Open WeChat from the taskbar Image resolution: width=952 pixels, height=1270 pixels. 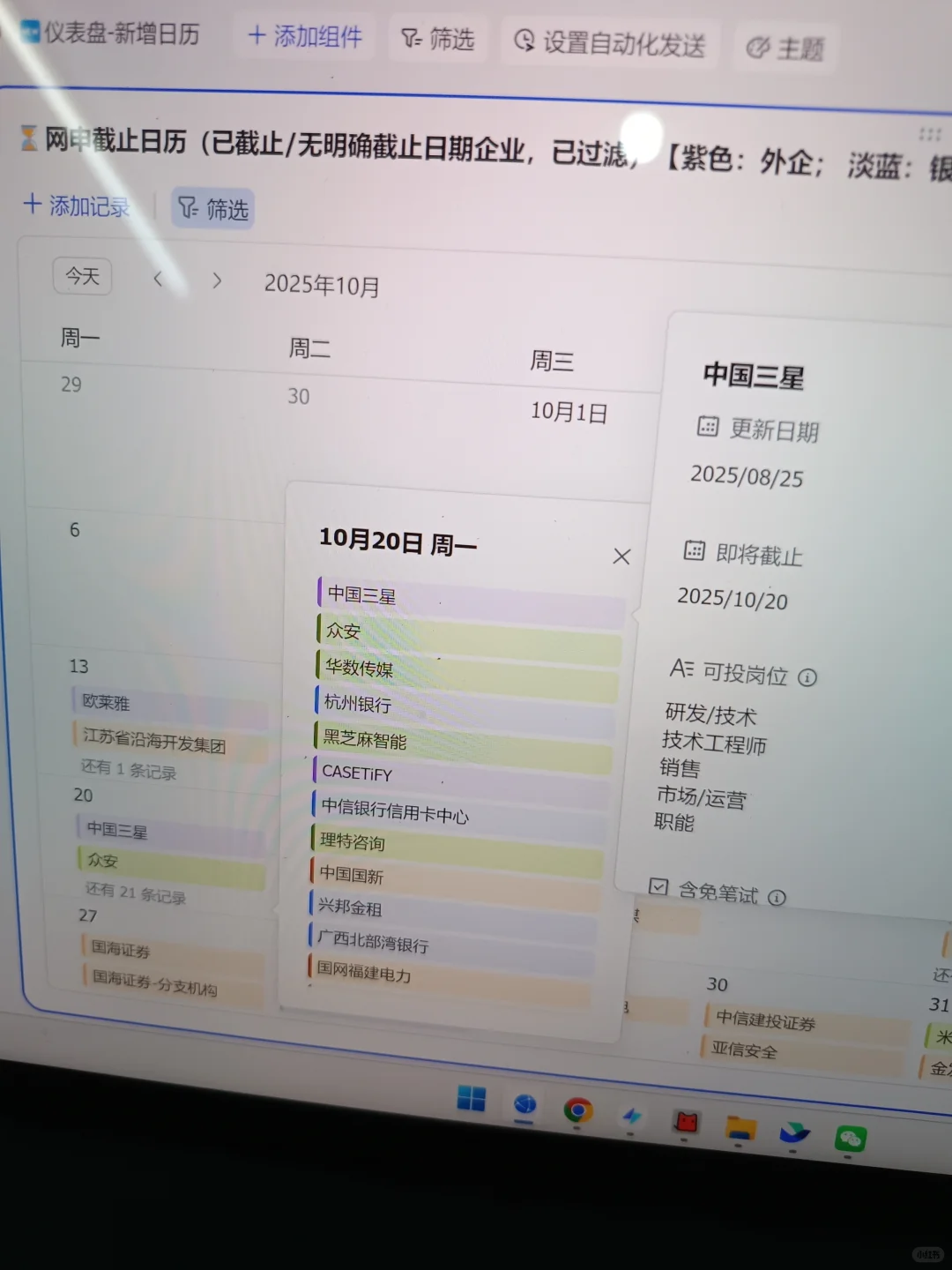pyautogui.click(x=851, y=1139)
